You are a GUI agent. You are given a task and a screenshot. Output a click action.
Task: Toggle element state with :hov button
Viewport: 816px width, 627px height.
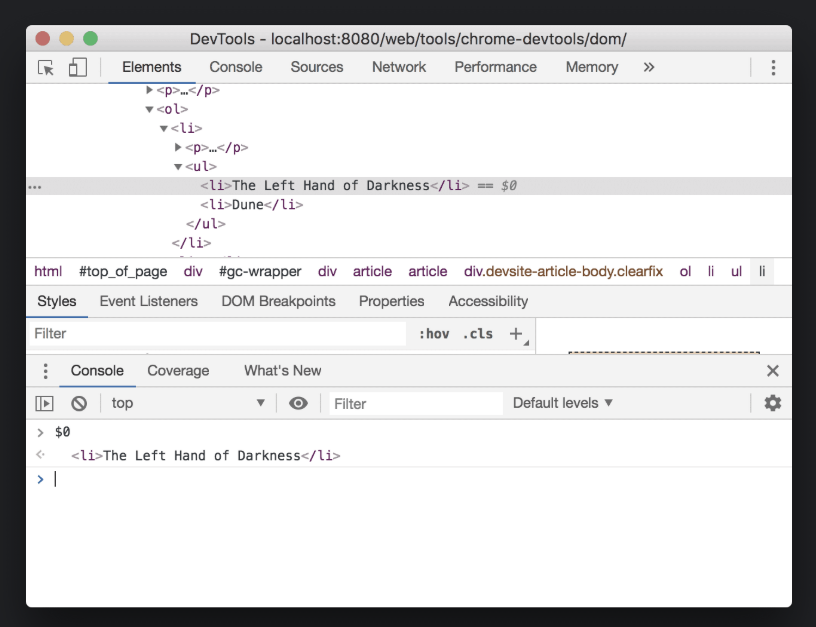434,333
